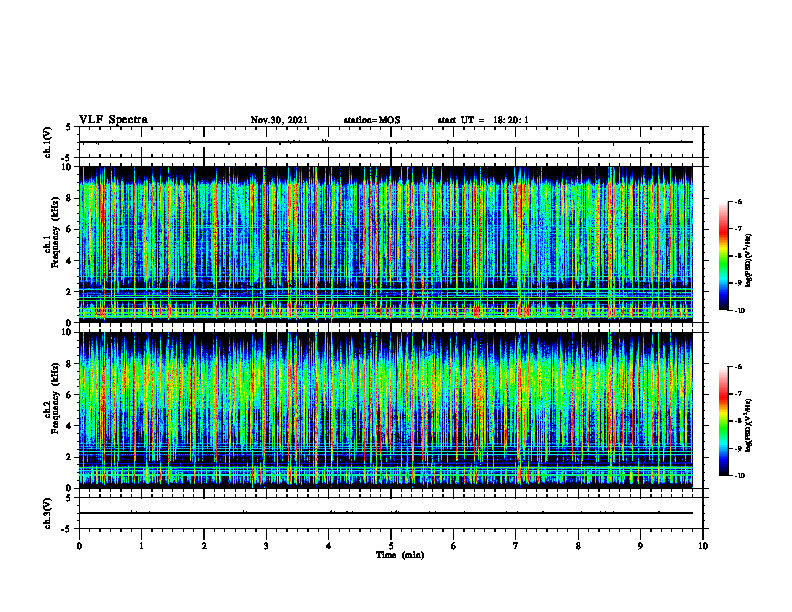
Task: Click the "-6" tick on ch.1 colorbar
Action: [x=738, y=201]
